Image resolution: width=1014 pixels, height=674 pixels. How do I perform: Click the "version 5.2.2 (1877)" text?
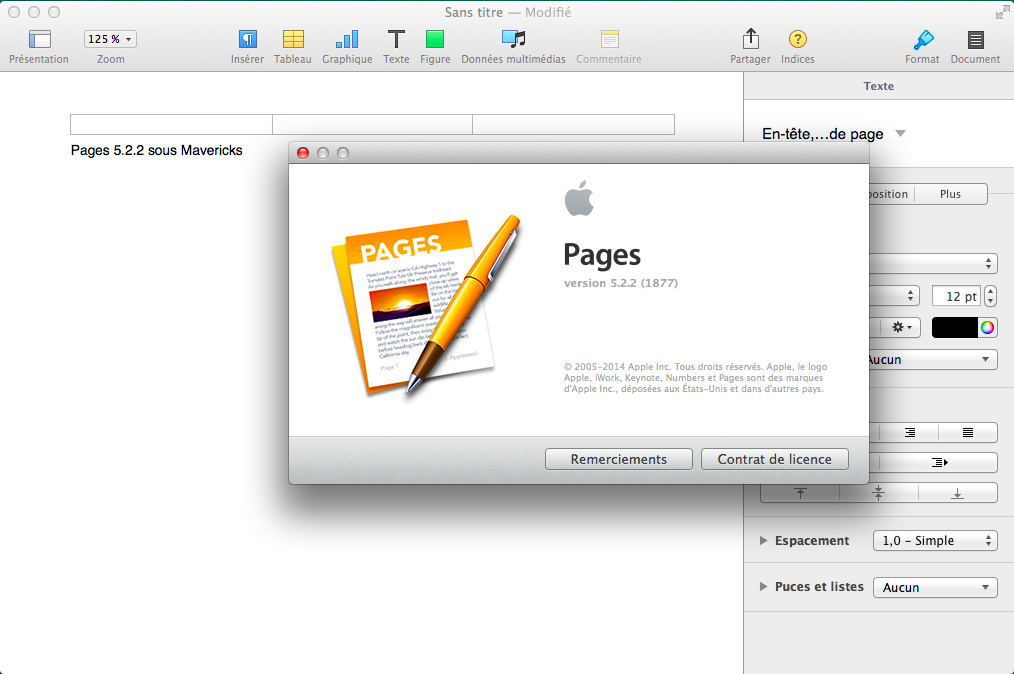(x=621, y=283)
